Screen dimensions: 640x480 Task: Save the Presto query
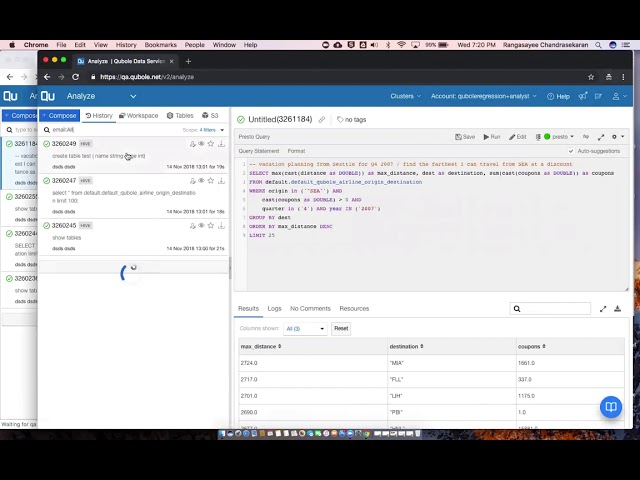[465, 137]
